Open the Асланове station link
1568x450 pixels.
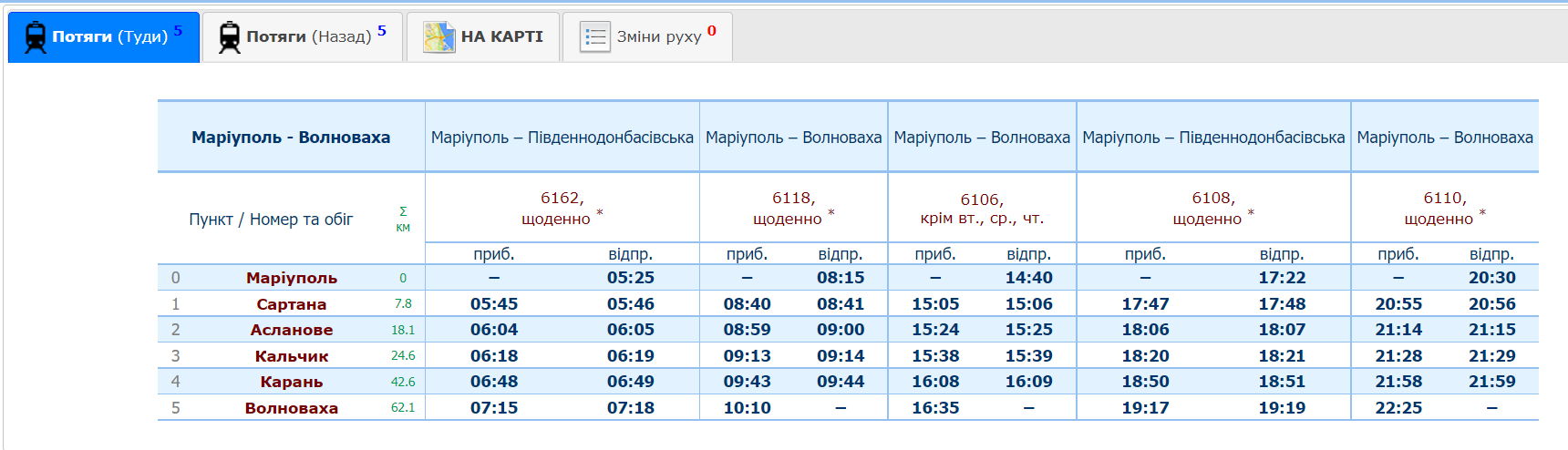291,330
